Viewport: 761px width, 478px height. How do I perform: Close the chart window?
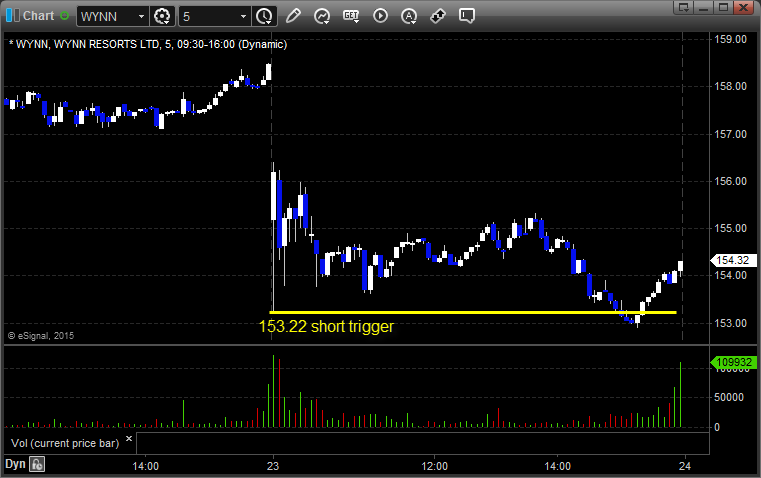[x=743, y=7]
